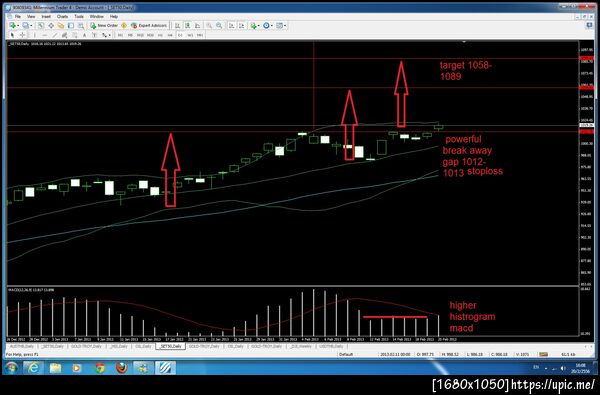The width and height of the screenshot is (600, 395).
Task: Switch to the USDTHB,Daily chart tab
Action: click(331, 346)
